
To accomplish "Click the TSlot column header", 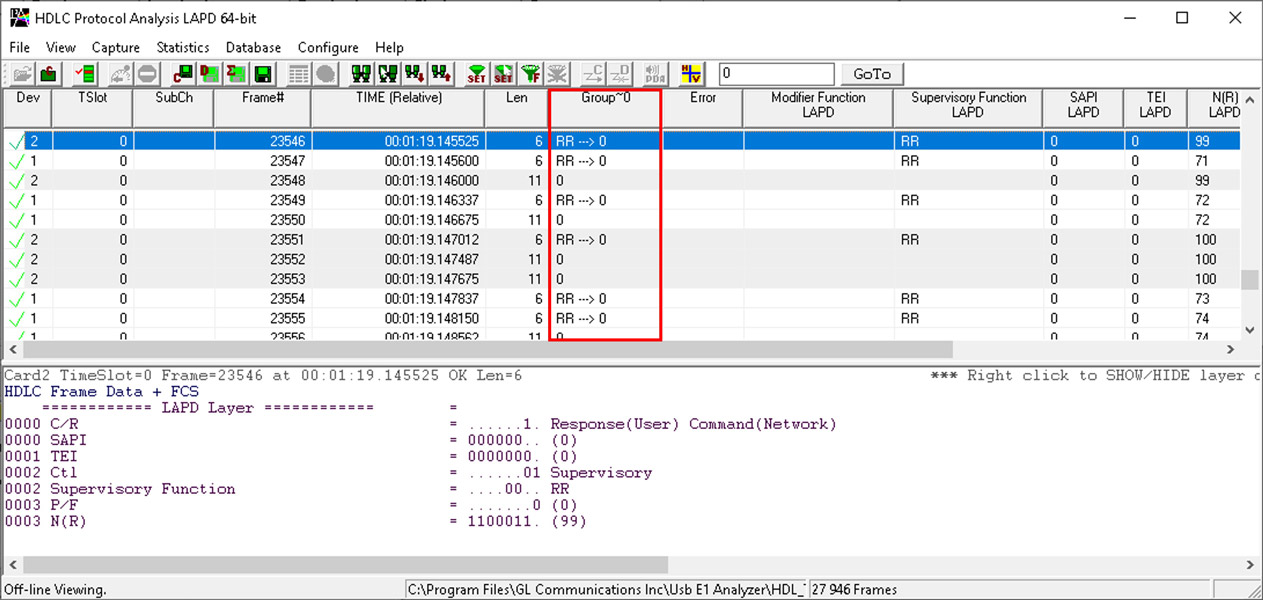I will click(x=92, y=108).
